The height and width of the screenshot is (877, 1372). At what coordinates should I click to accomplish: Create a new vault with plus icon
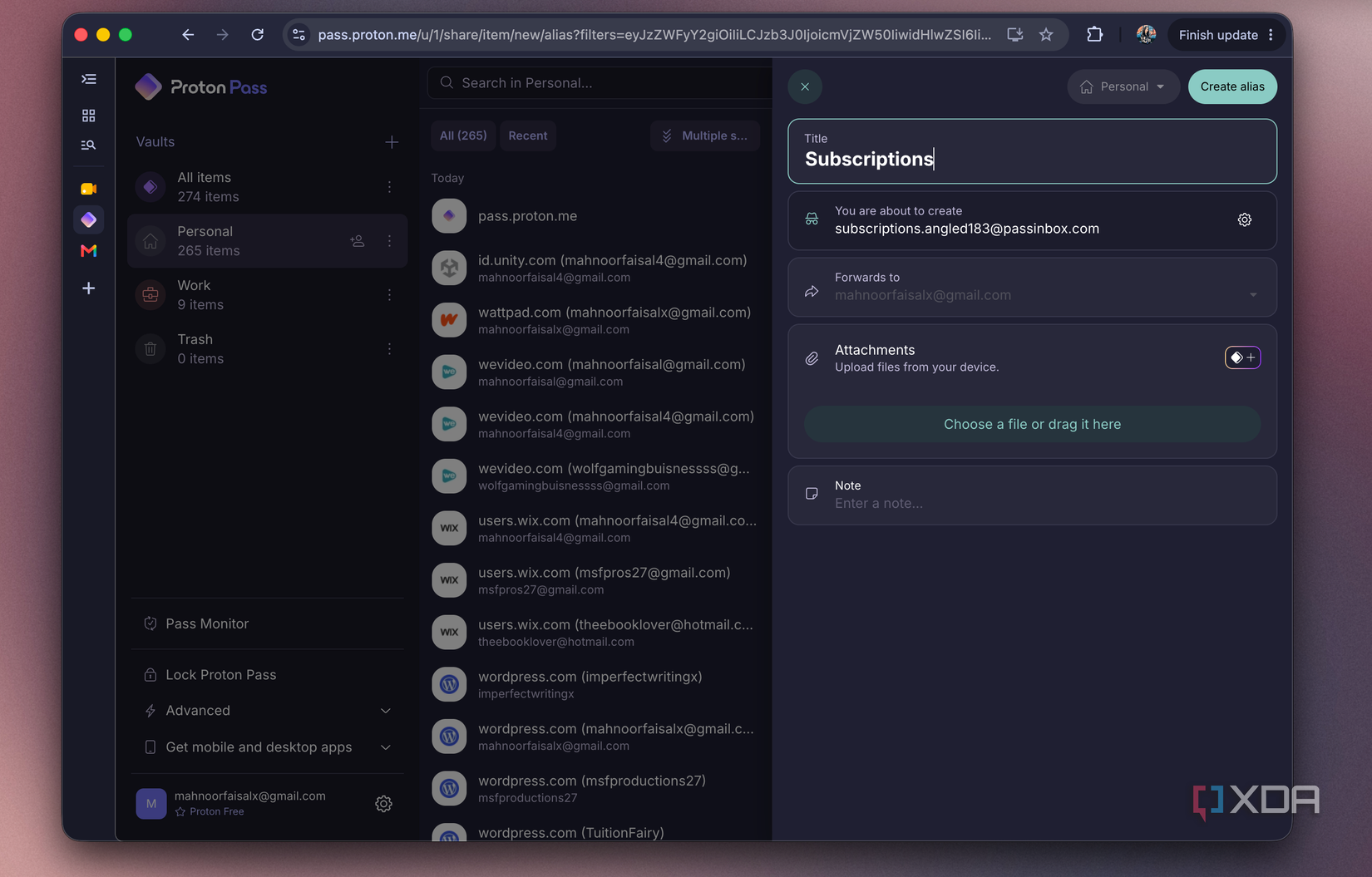pos(392,142)
